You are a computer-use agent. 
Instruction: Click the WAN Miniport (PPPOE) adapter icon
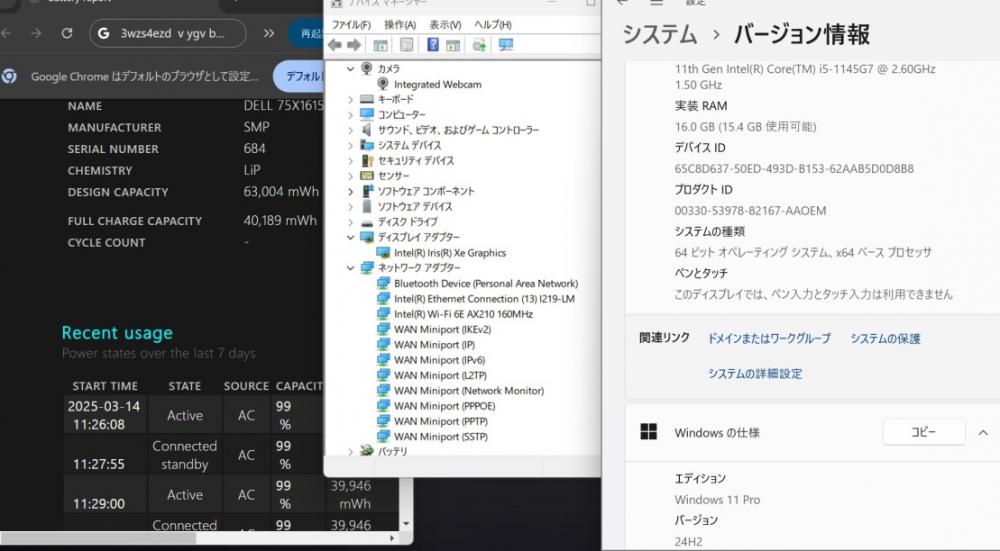(383, 406)
